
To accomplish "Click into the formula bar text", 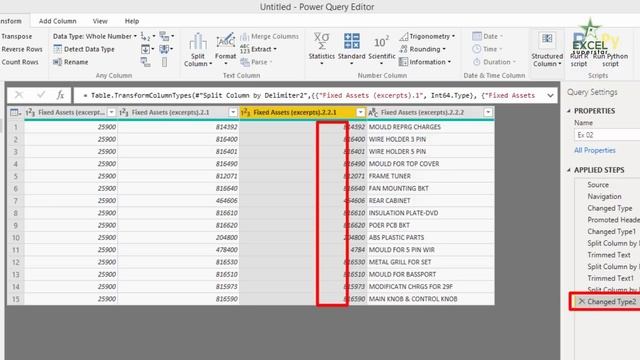I will tap(309, 96).
